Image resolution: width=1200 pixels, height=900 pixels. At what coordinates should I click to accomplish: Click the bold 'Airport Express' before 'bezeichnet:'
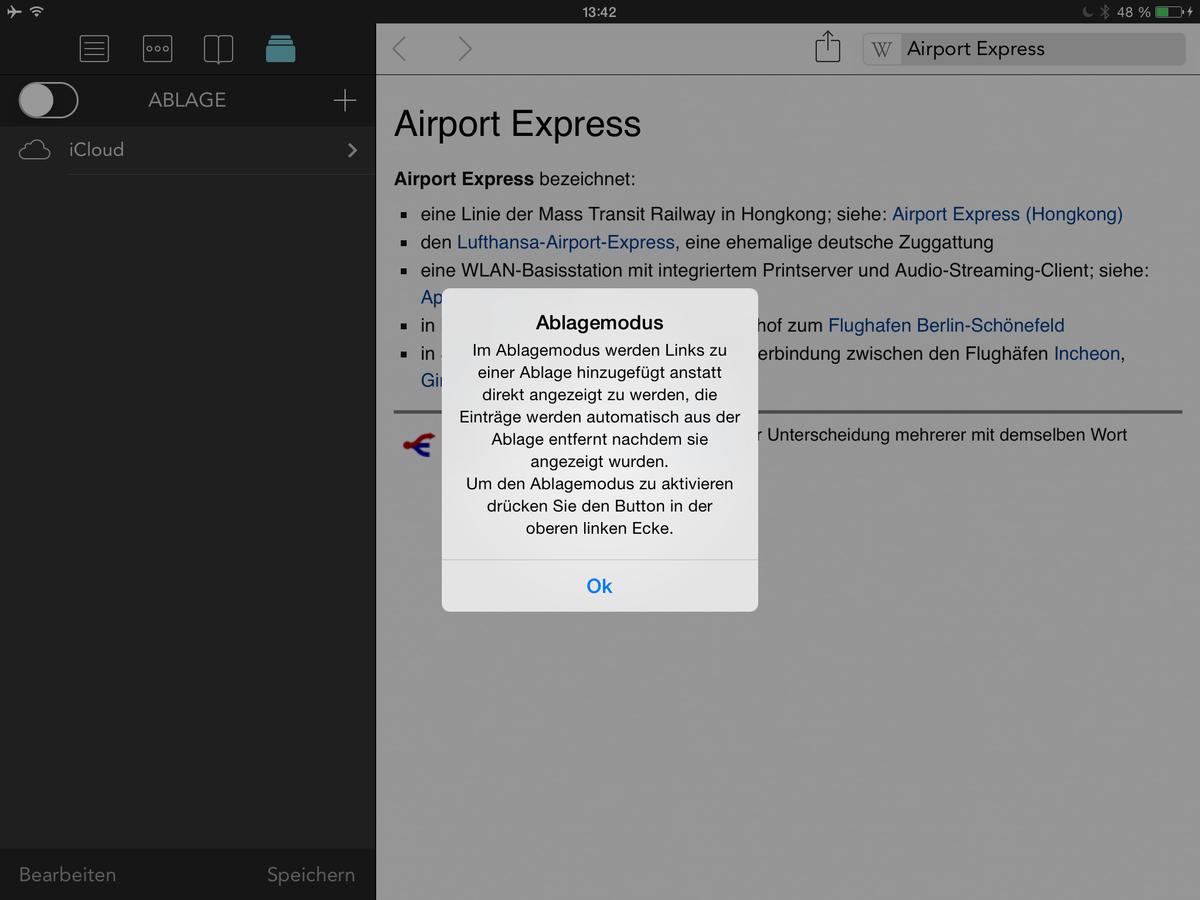(464, 180)
